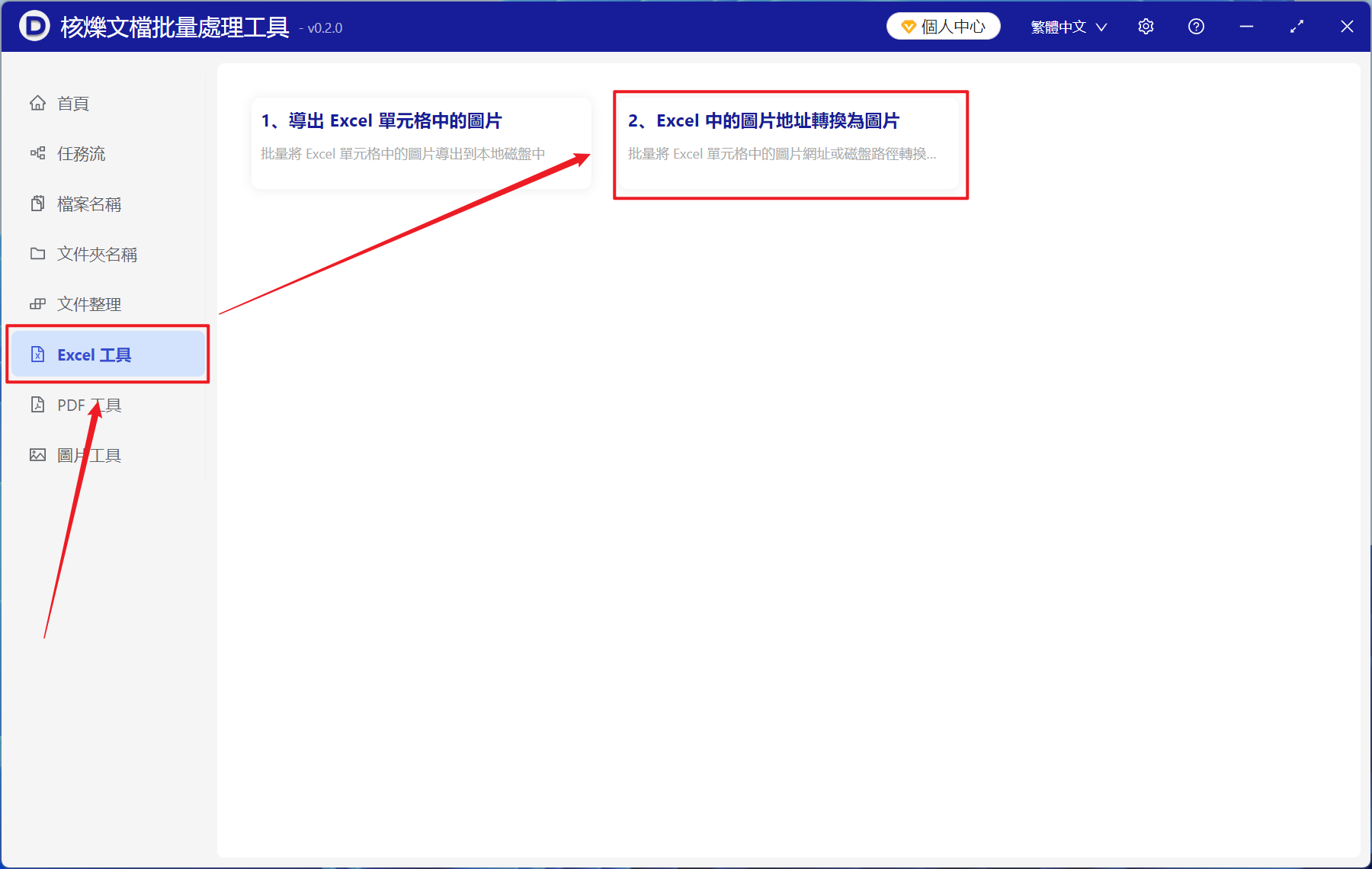The image size is (1372, 869).
Task: Click the workflow icon beside 任務流
Action: (37, 153)
